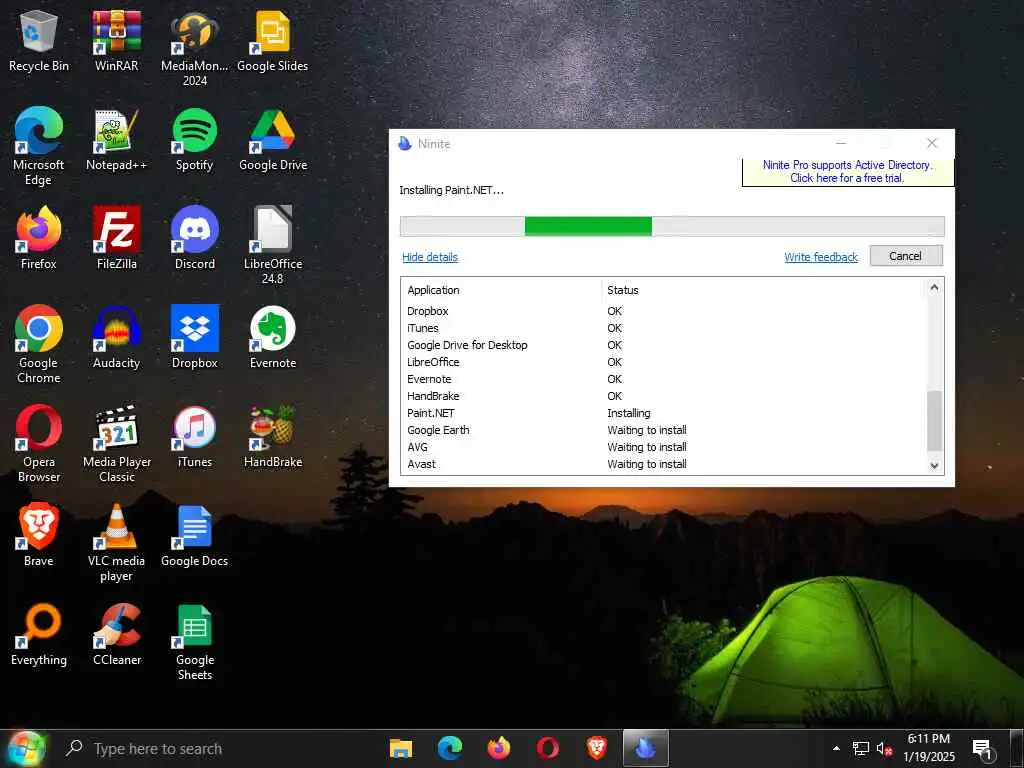This screenshot has width=1024, height=768.
Task: Cancel the Ninite installation
Action: pos(906,256)
